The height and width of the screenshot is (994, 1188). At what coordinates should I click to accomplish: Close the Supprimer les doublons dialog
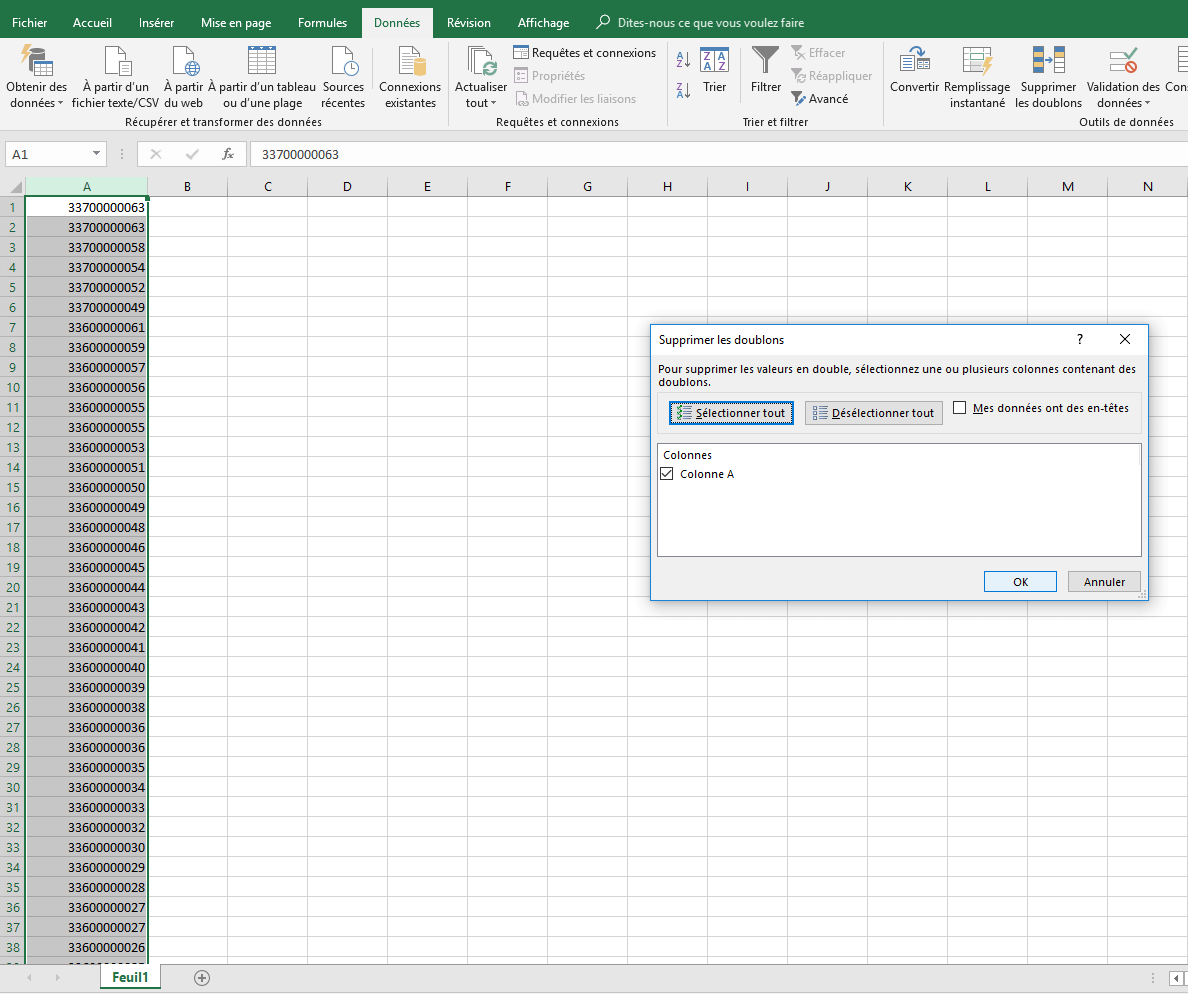coord(1124,339)
